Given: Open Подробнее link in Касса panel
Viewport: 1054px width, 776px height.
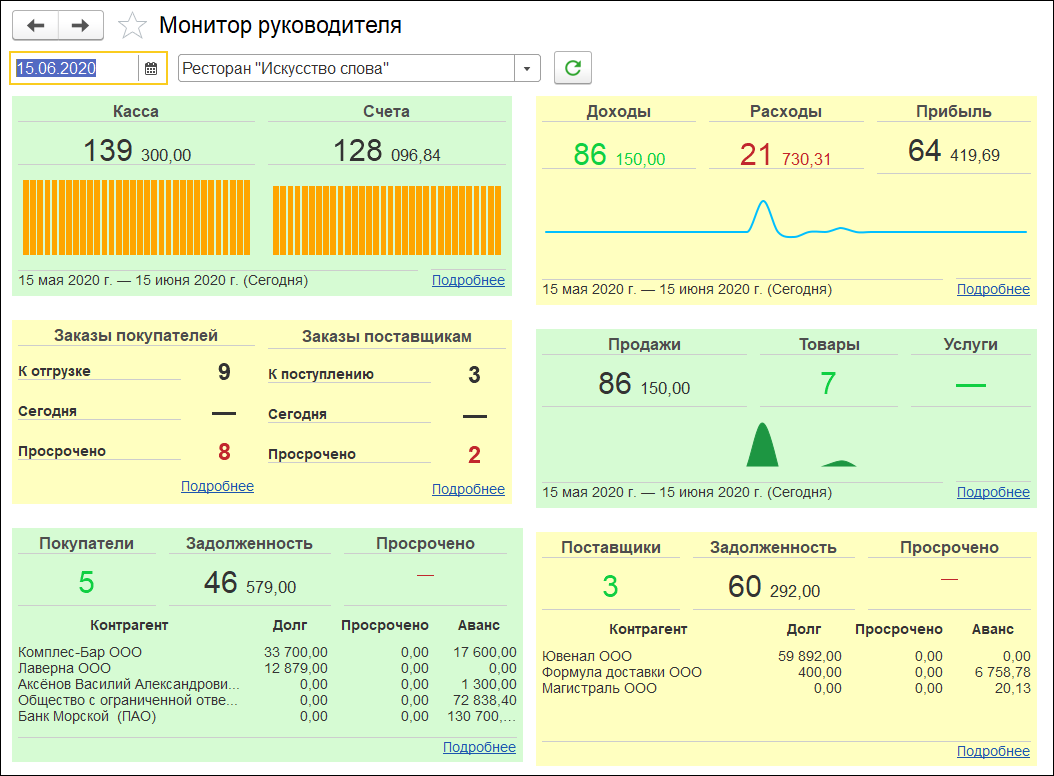Looking at the screenshot, I should [468, 280].
